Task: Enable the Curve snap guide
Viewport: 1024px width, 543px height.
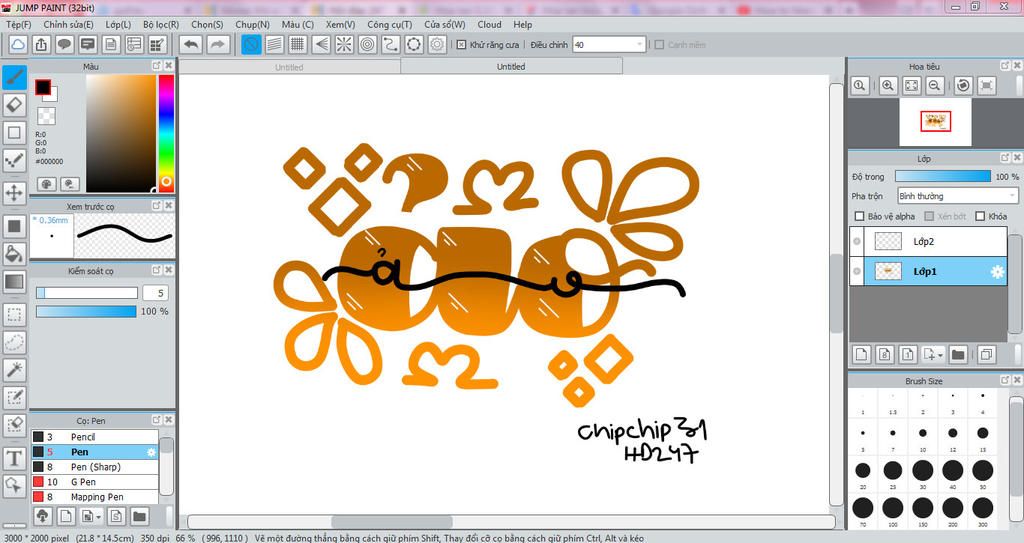Action: 391,44
